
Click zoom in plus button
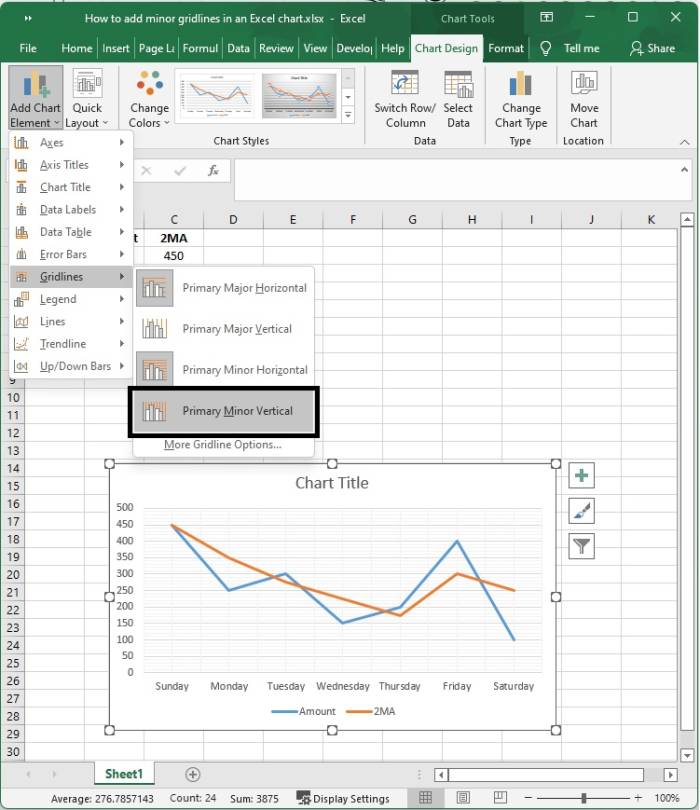(638, 798)
